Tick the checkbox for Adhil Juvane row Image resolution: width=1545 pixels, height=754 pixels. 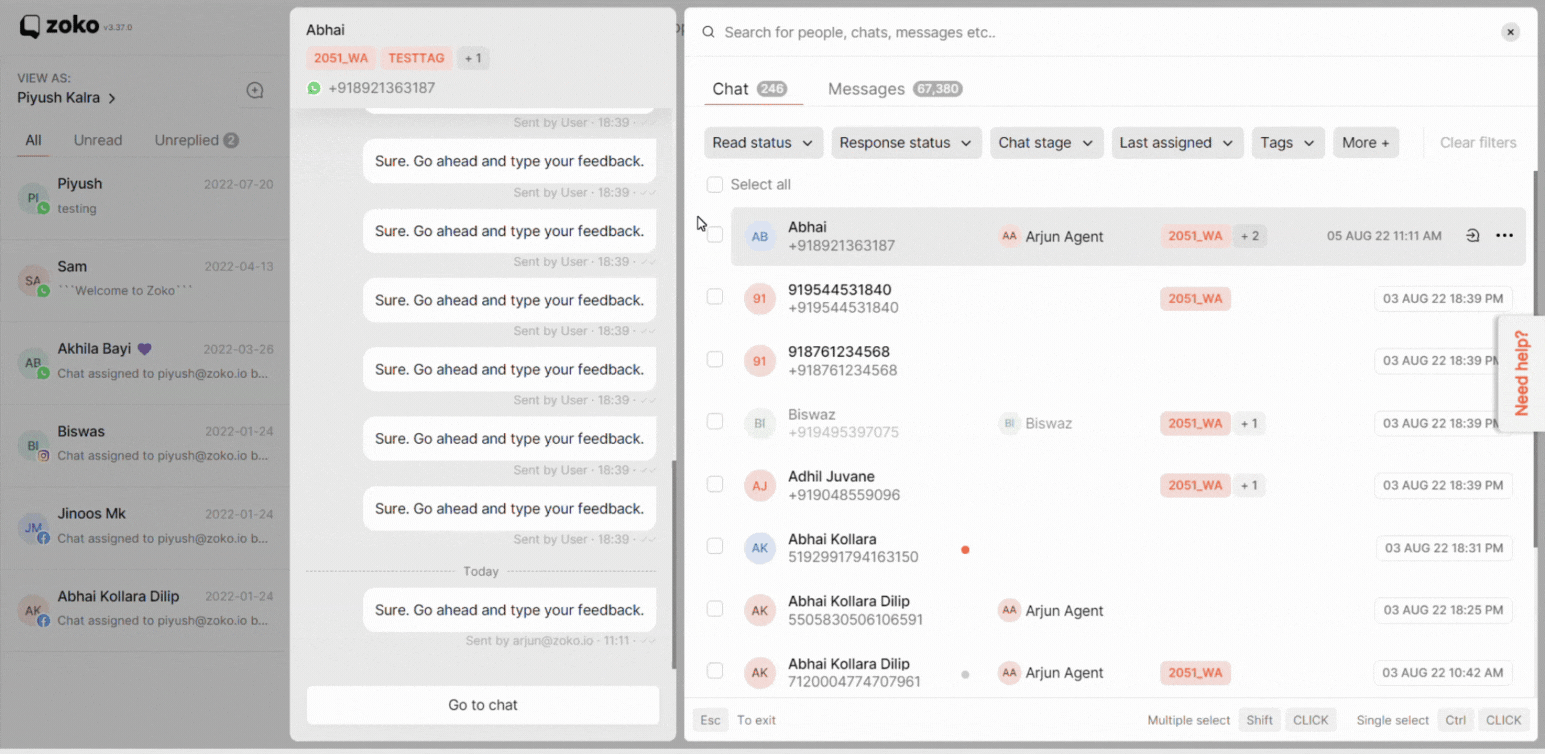pyautogui.click(x=714, y=484)
